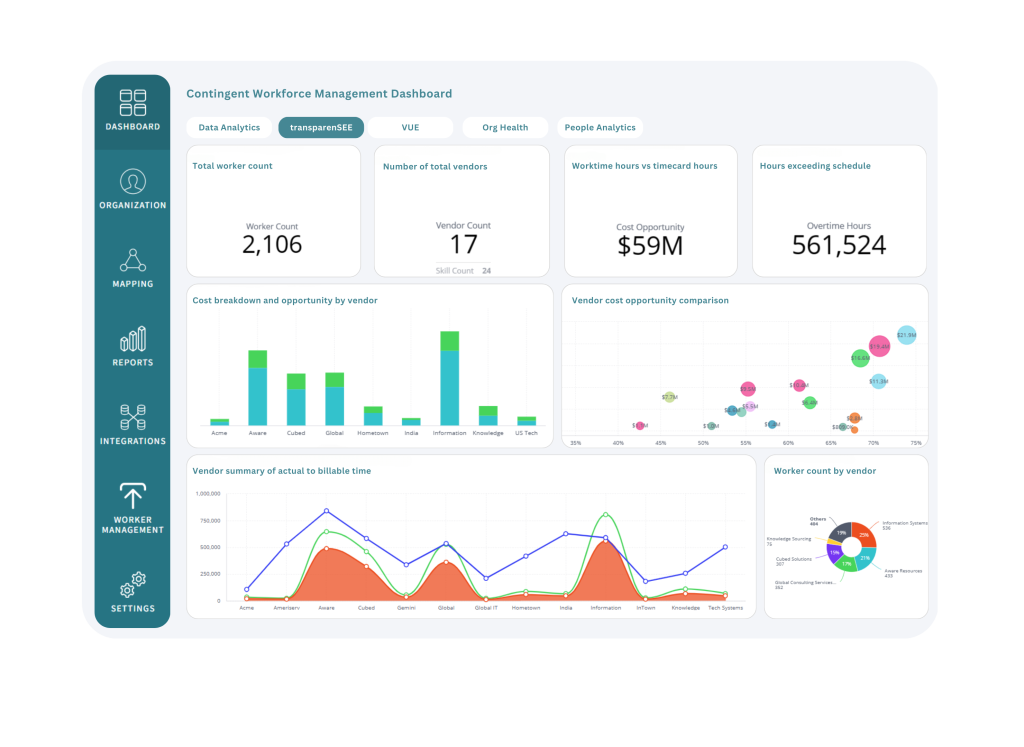Click the highlighted transparenSEE button

(x=320, y=127)
